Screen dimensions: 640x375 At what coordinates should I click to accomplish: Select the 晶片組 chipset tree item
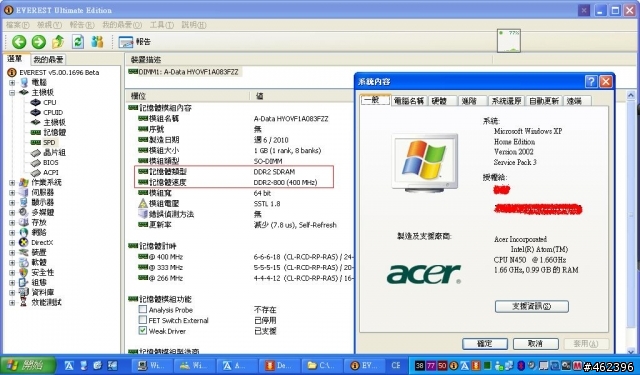point(55,152)
